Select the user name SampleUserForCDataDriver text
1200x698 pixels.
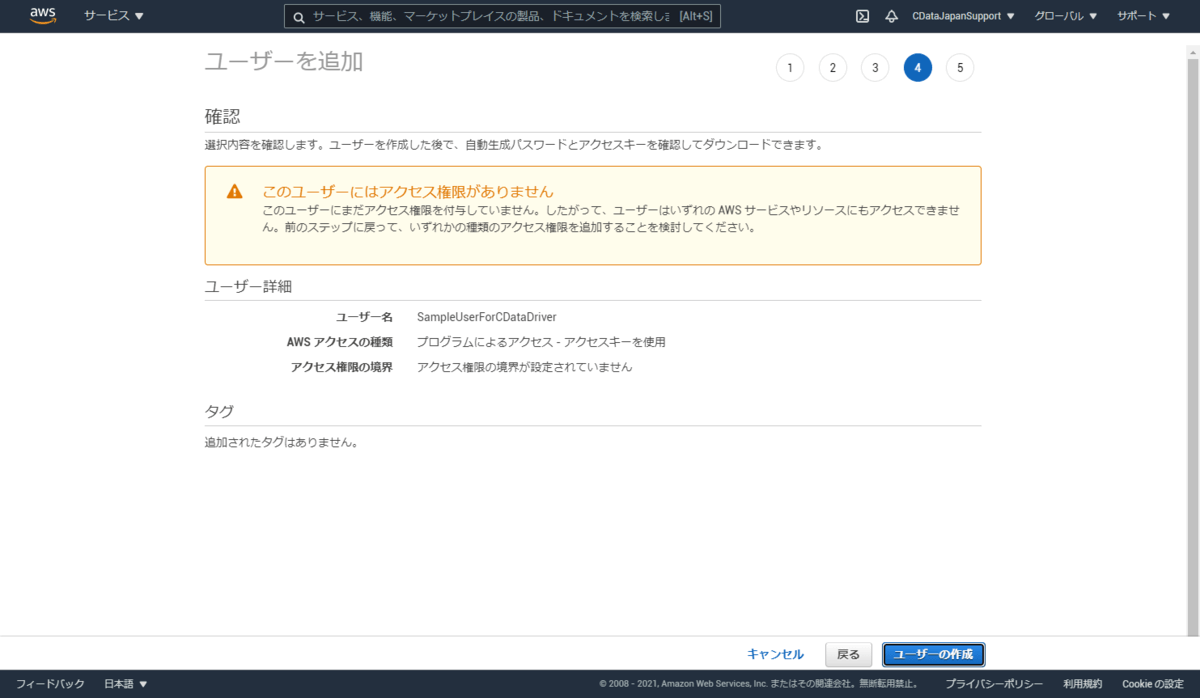487,317
